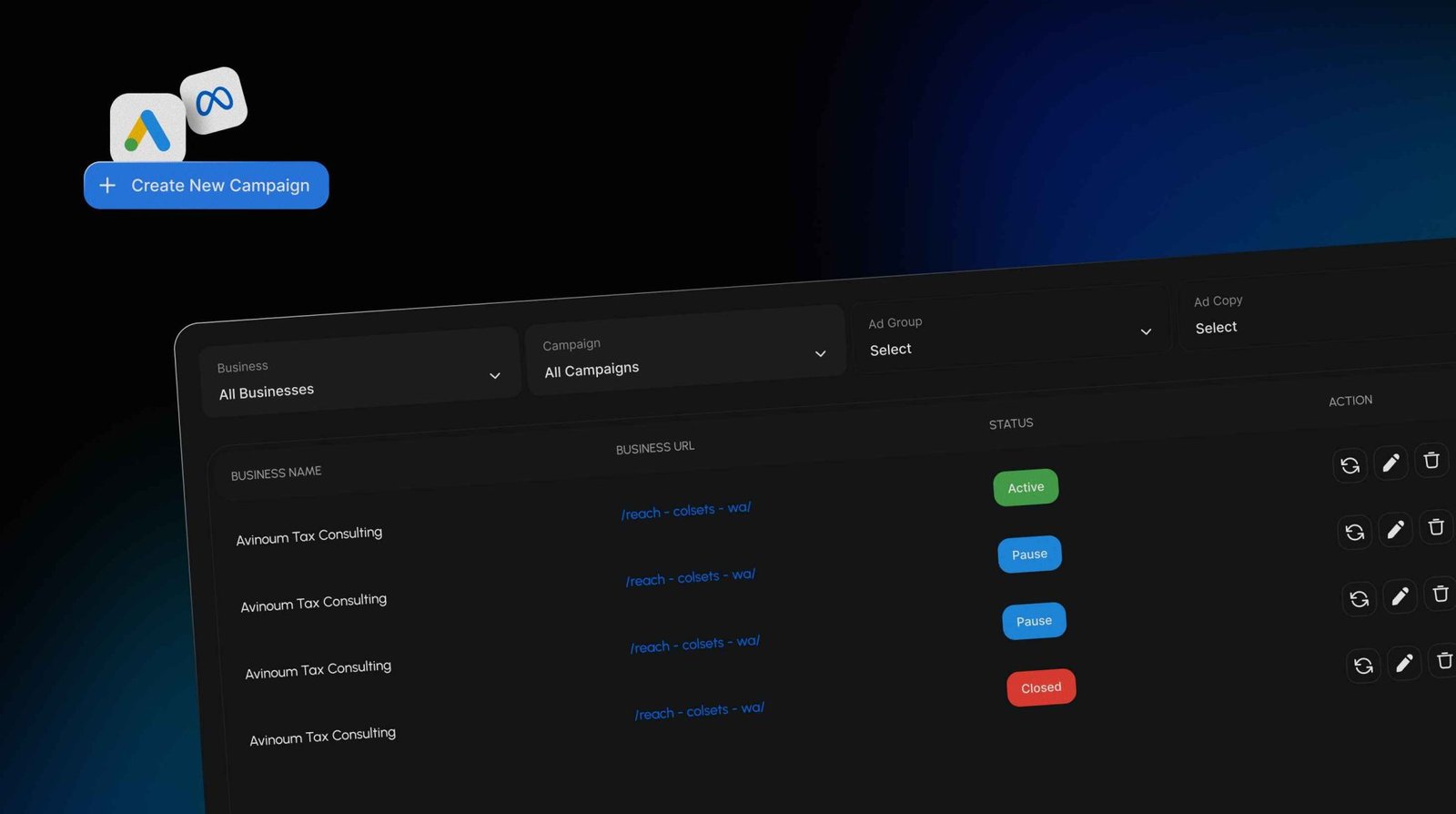Image resolution: width=1456 pixels, height=814 pixels.
Task: Click the BUSINESS NAME column header
Action: click(276, 473)
